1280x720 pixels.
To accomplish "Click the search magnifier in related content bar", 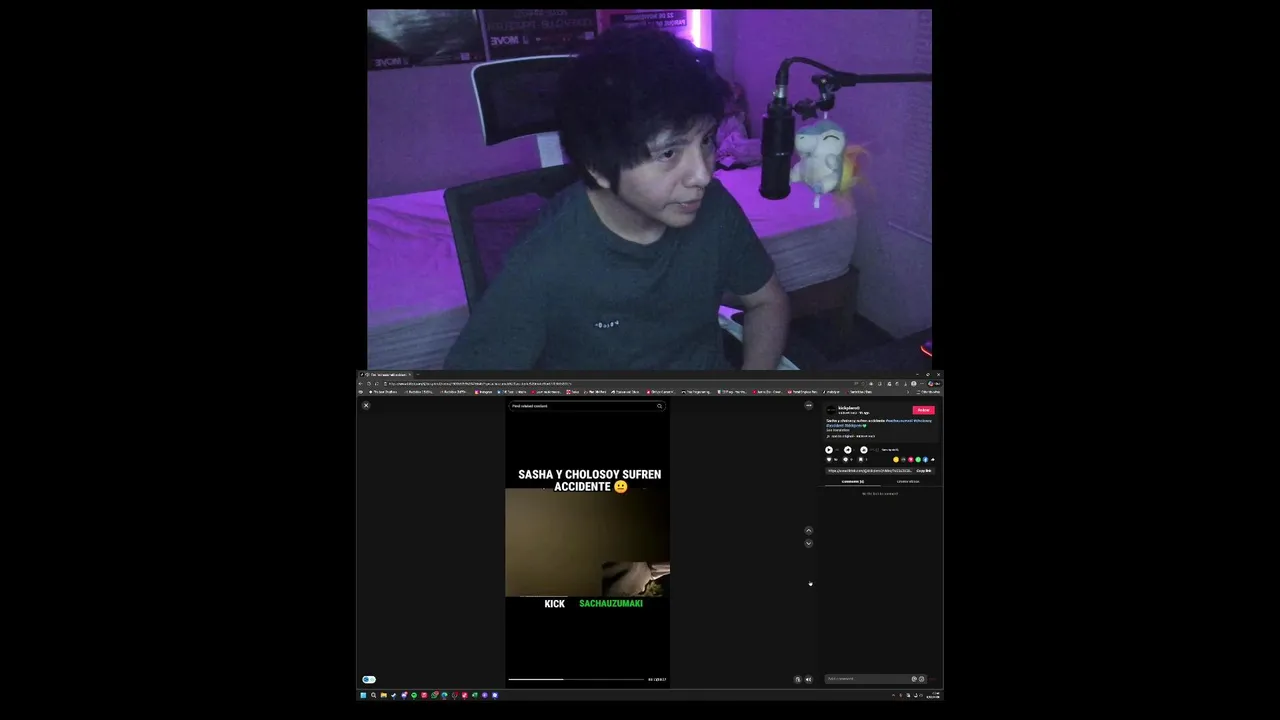I will [x=660, y=406].
